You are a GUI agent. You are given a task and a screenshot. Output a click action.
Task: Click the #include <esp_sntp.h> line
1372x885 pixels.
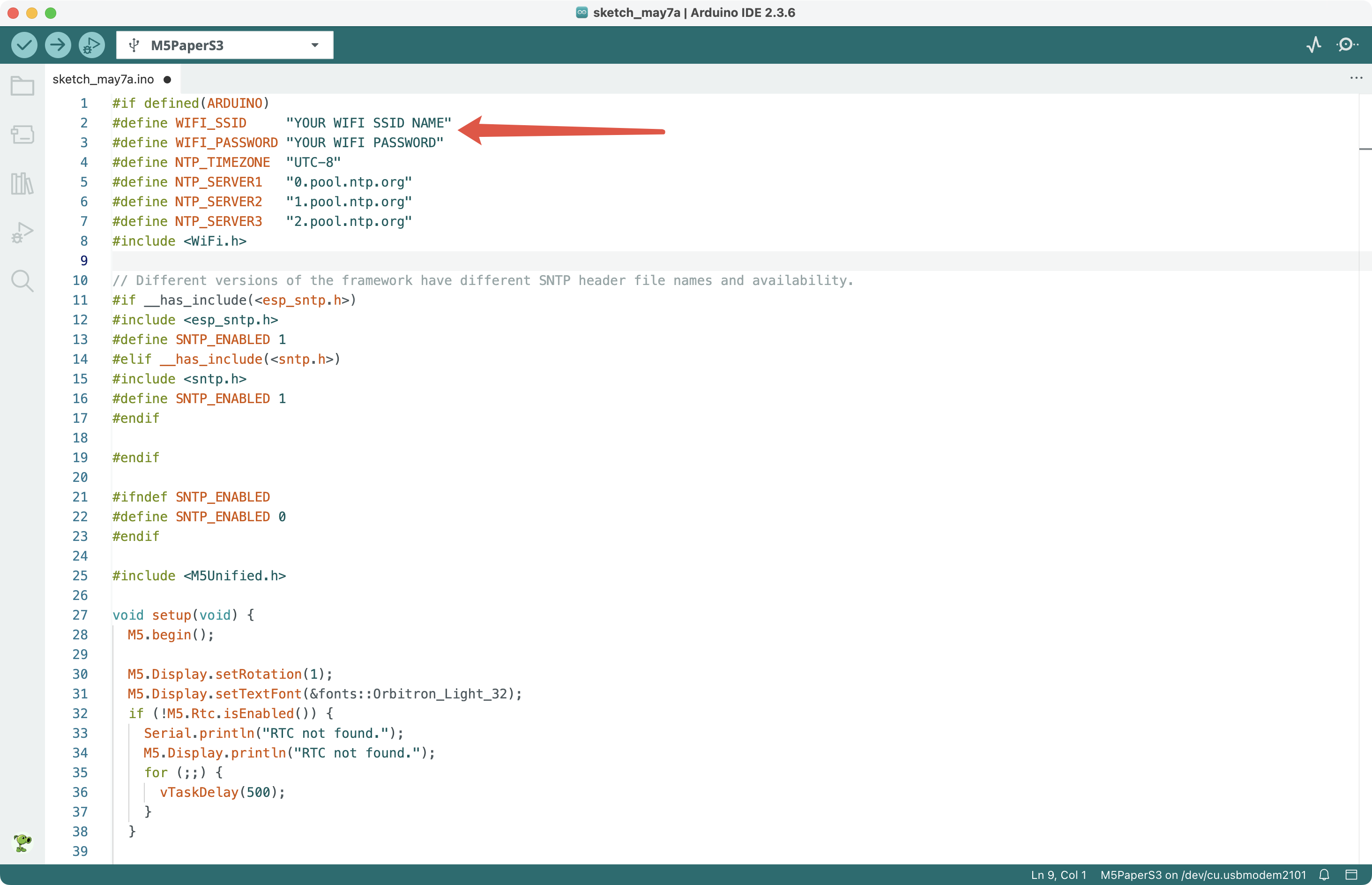pyautogui.click(x=195, y=320)
